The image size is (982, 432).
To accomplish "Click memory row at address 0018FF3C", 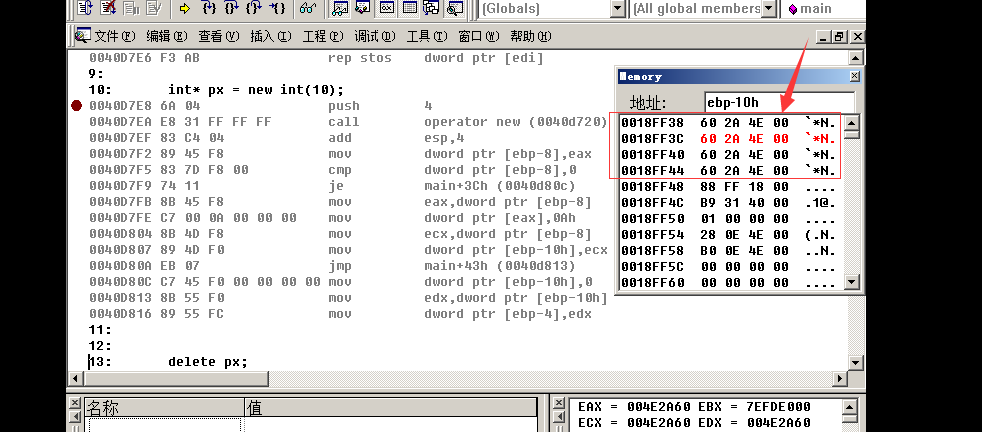I will (728, 138).
